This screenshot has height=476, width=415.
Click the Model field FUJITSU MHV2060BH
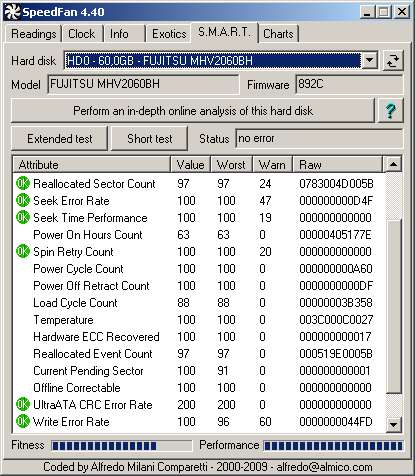click(x=143, y=84)
